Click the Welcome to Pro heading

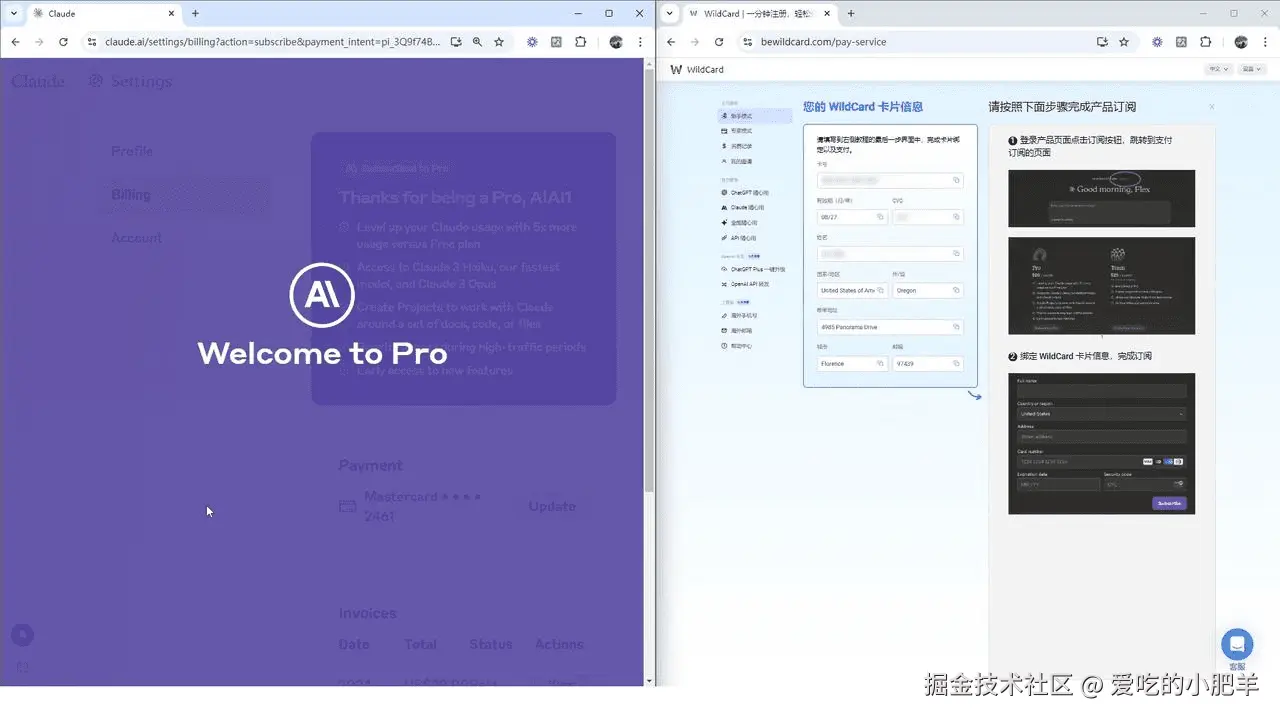pyautogui.click(x=322, y=353)
